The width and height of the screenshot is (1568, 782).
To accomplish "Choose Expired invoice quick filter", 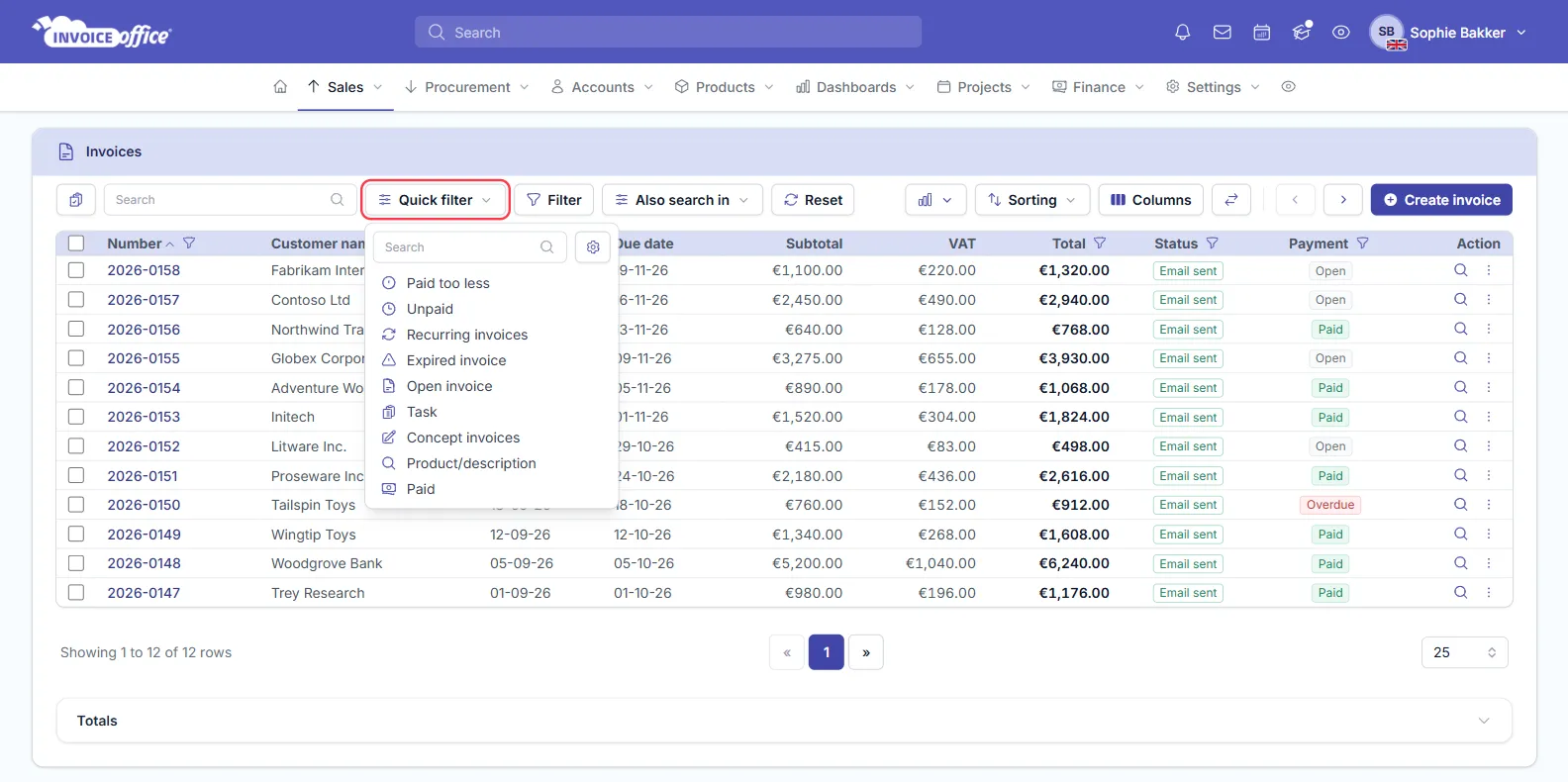I will 456,360.
